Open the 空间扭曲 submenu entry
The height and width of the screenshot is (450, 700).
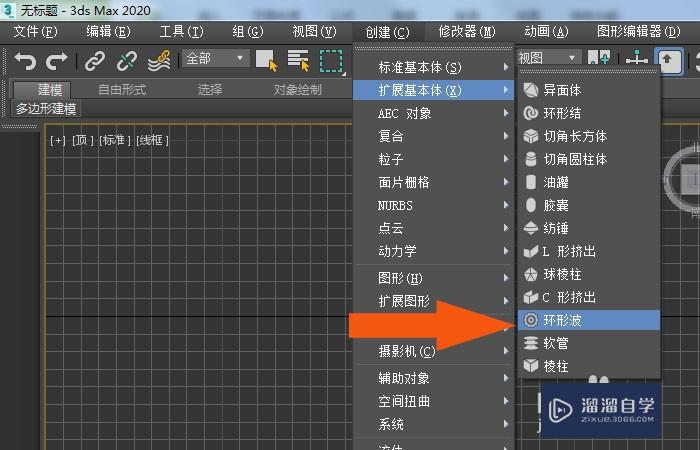433,401
